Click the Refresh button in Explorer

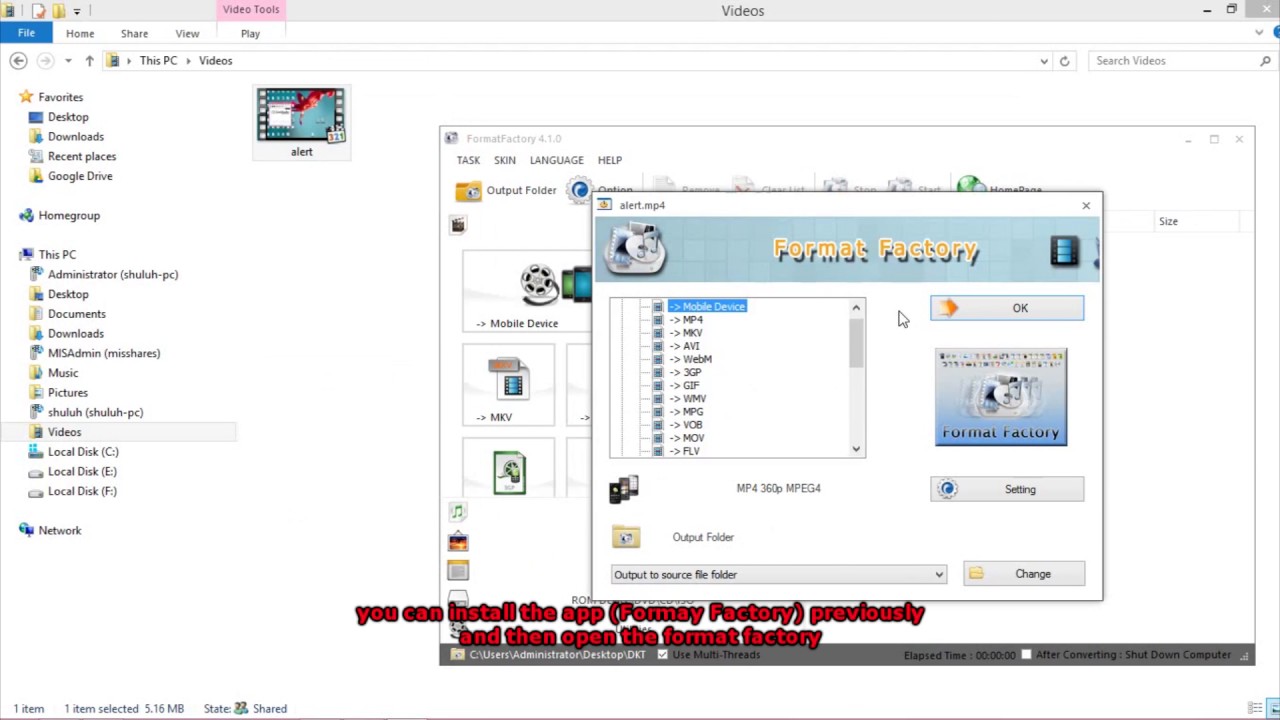(1064, 61)
